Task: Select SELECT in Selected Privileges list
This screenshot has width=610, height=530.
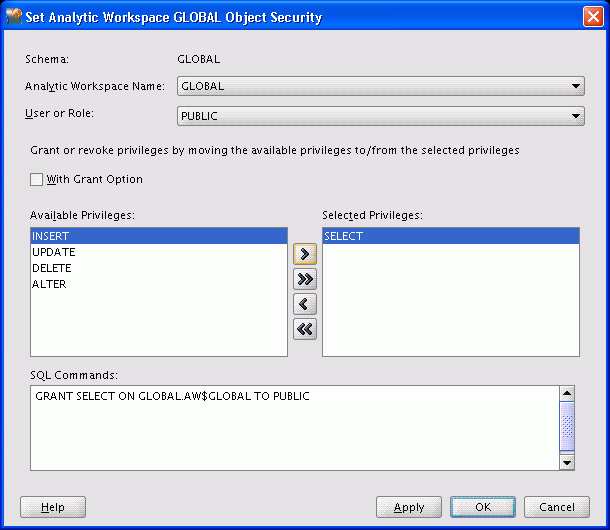Action: click(451, 236)
